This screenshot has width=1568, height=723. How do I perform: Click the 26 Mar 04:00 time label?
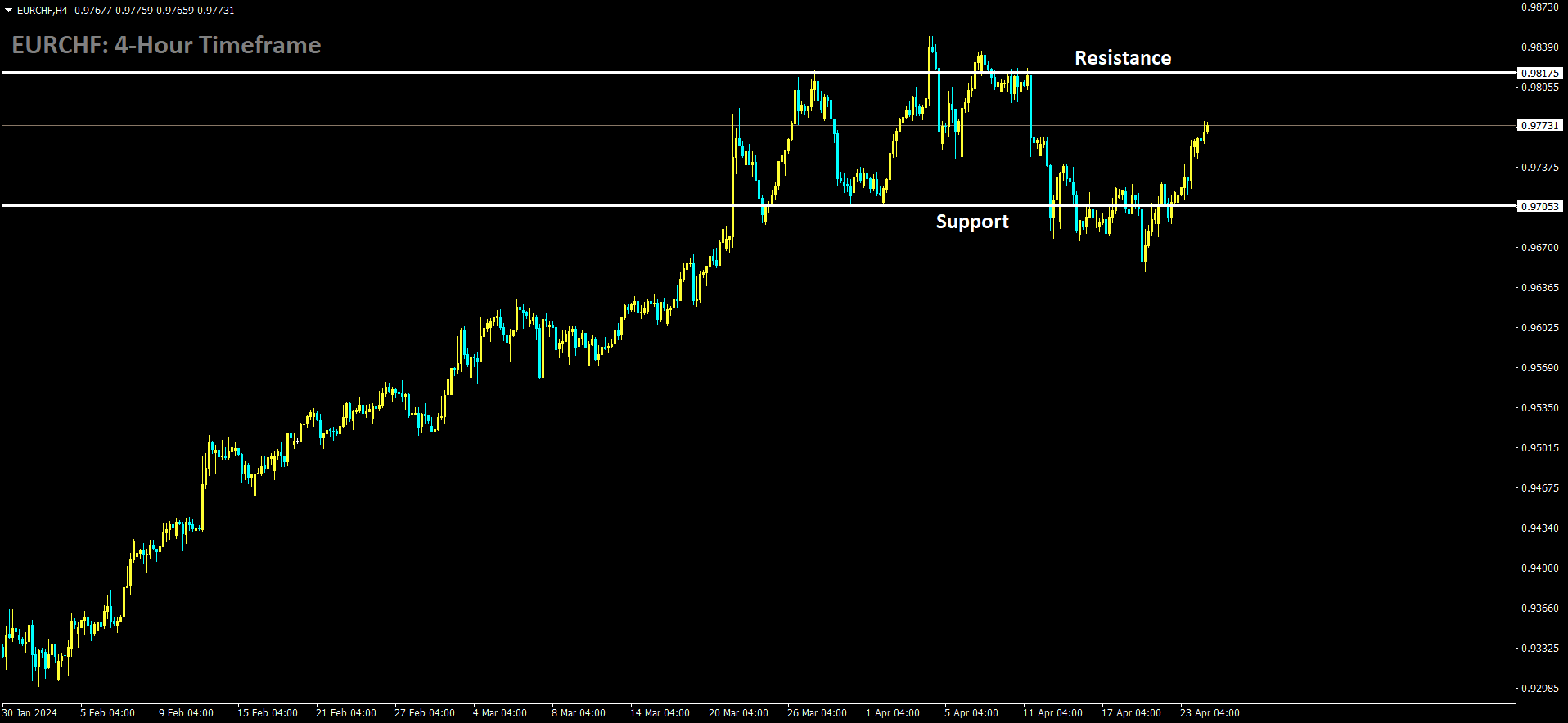[x=817, y=712]
